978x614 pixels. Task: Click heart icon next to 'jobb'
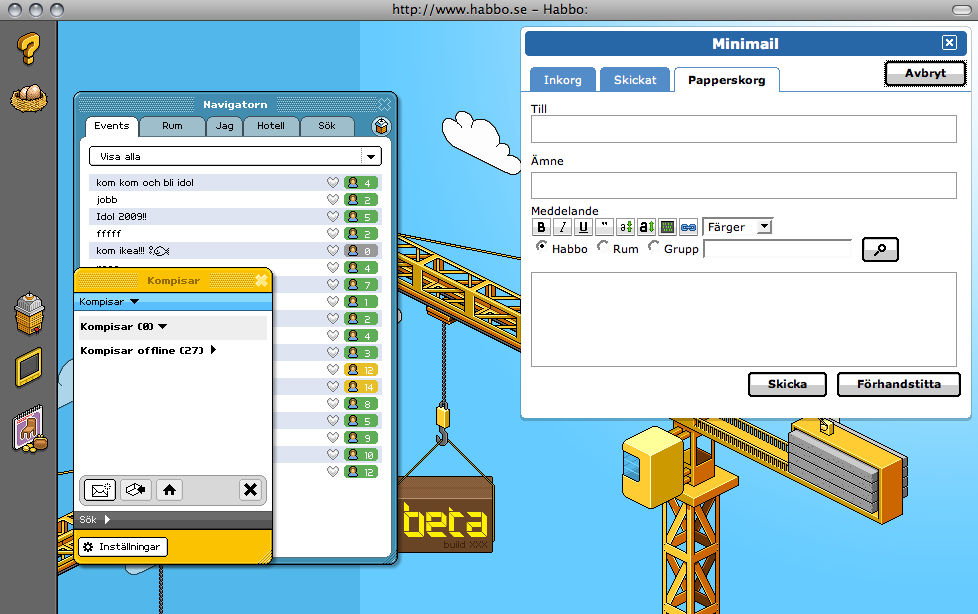tap(333, 200)
